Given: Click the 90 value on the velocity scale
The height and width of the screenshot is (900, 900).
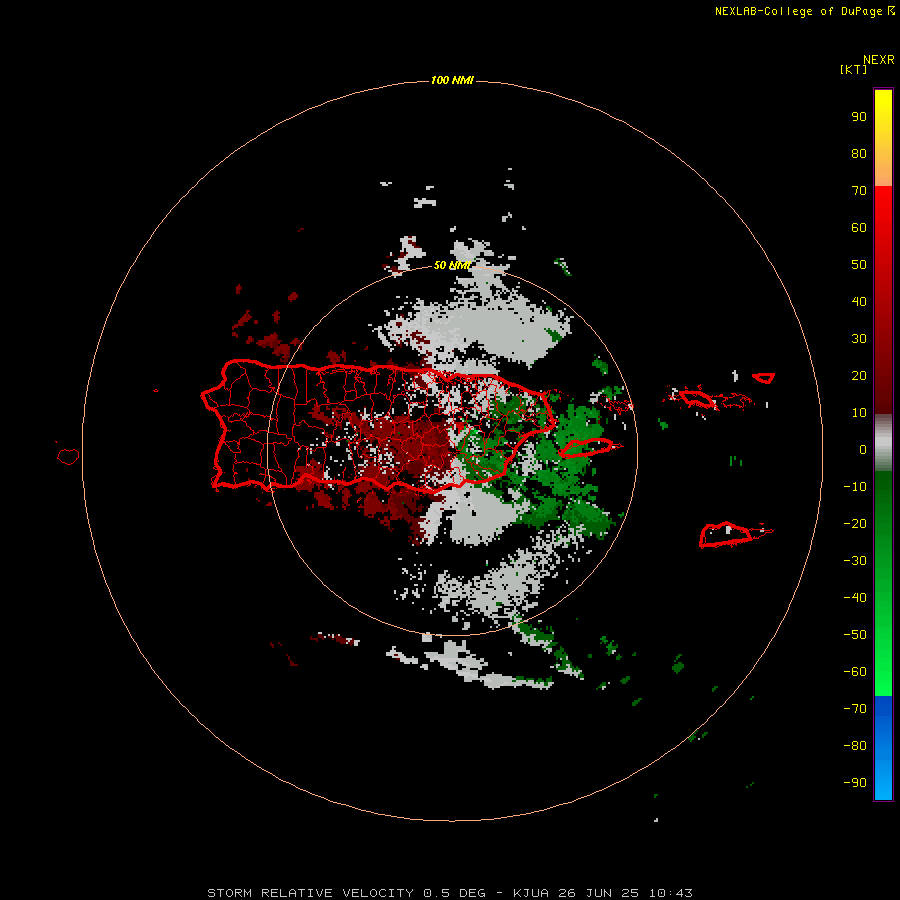Looking at the screenshot, I should pyautogui.click(x=859, y=117).
